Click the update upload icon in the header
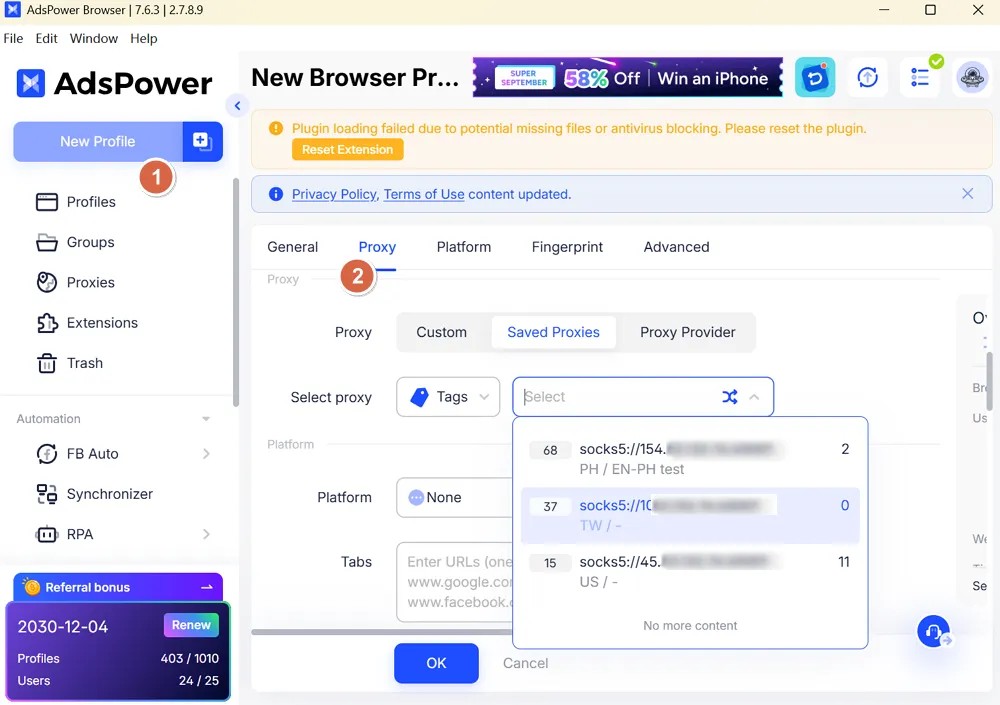This screenshot has height=705, width=1000. pyautogui.click(x=867, y=77)
